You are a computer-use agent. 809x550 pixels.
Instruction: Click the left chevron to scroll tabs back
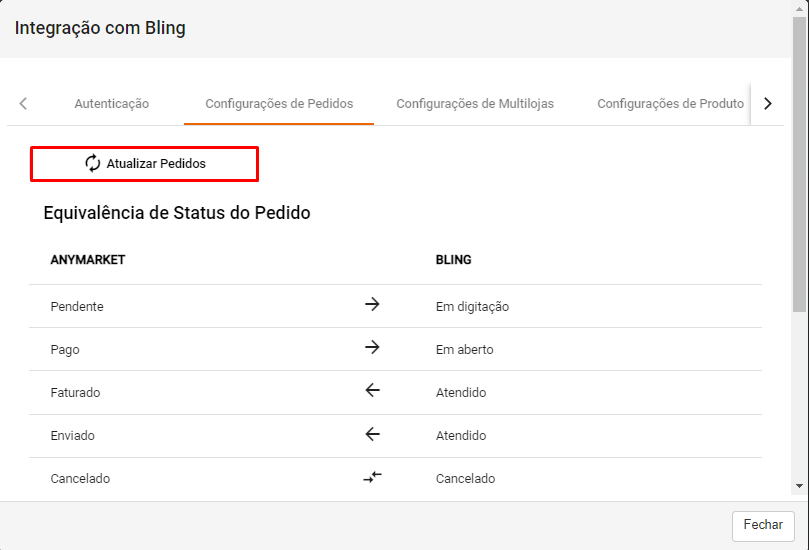23,104
